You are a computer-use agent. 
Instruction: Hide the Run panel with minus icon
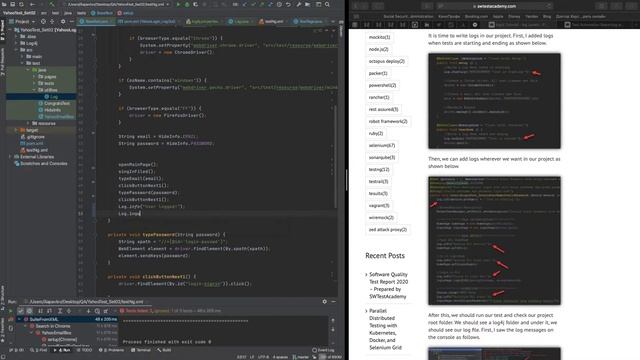[x=333, y=302]
